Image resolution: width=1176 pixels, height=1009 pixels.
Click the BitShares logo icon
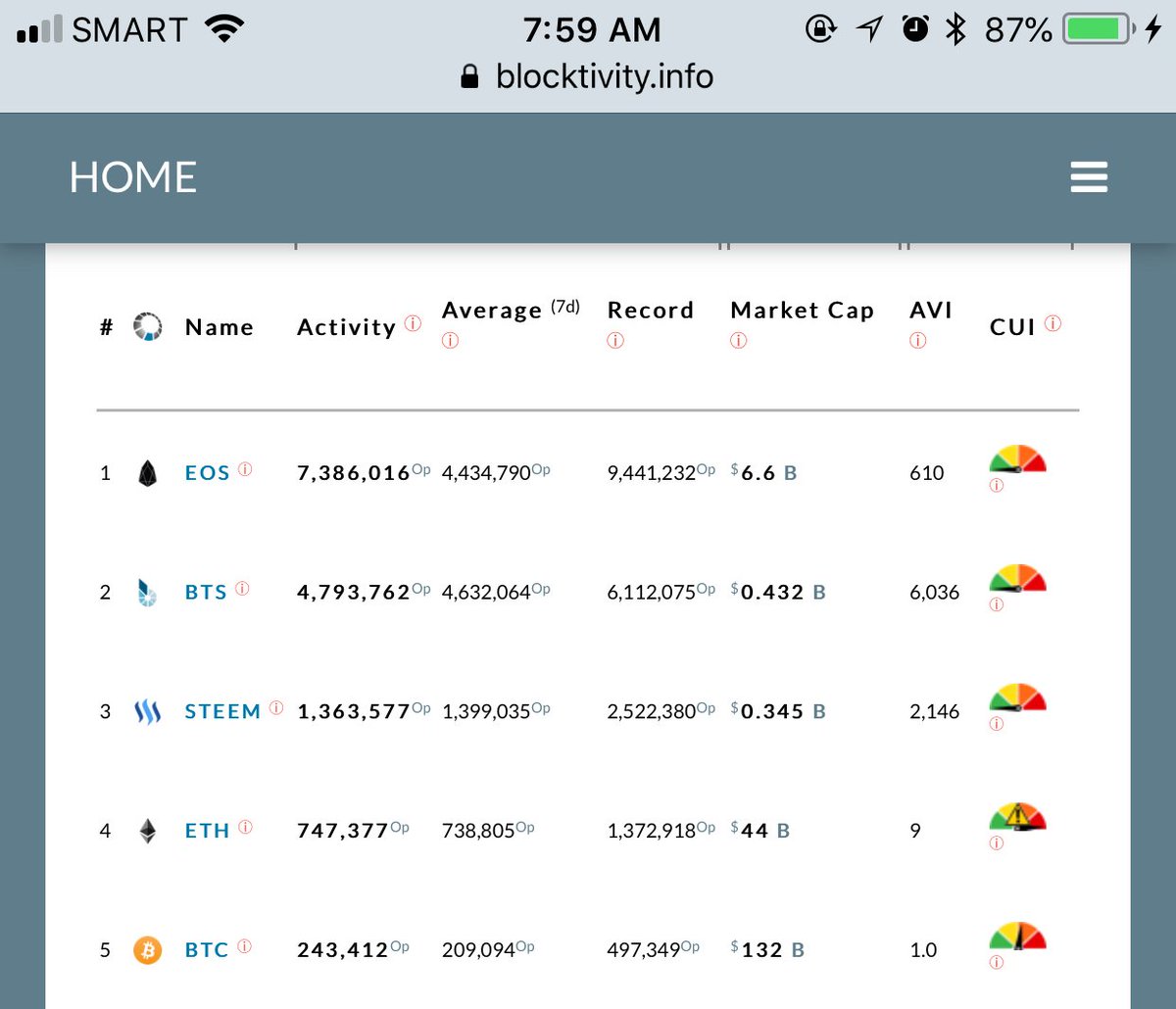coord(147,593)
